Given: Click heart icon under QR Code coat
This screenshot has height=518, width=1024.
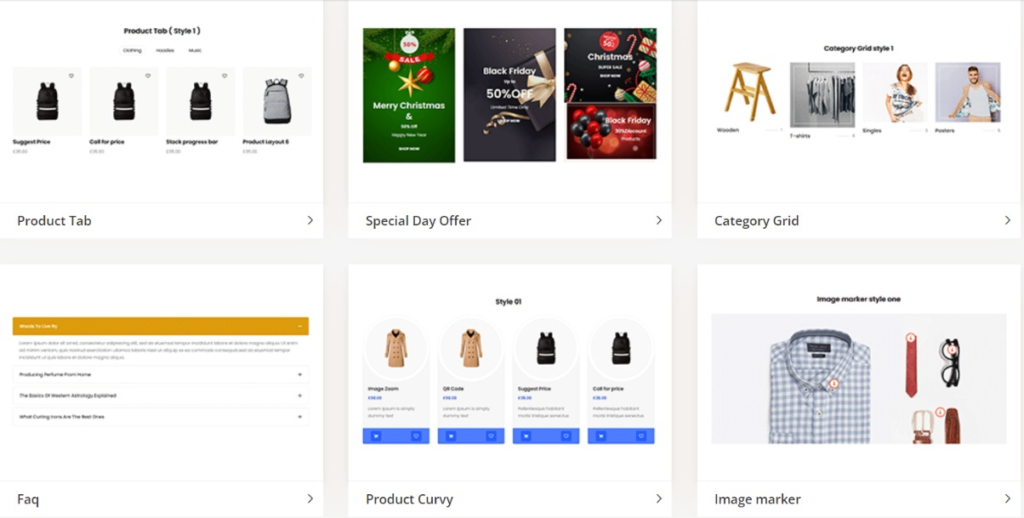Looking at the screenshot, I should [491, 436].
